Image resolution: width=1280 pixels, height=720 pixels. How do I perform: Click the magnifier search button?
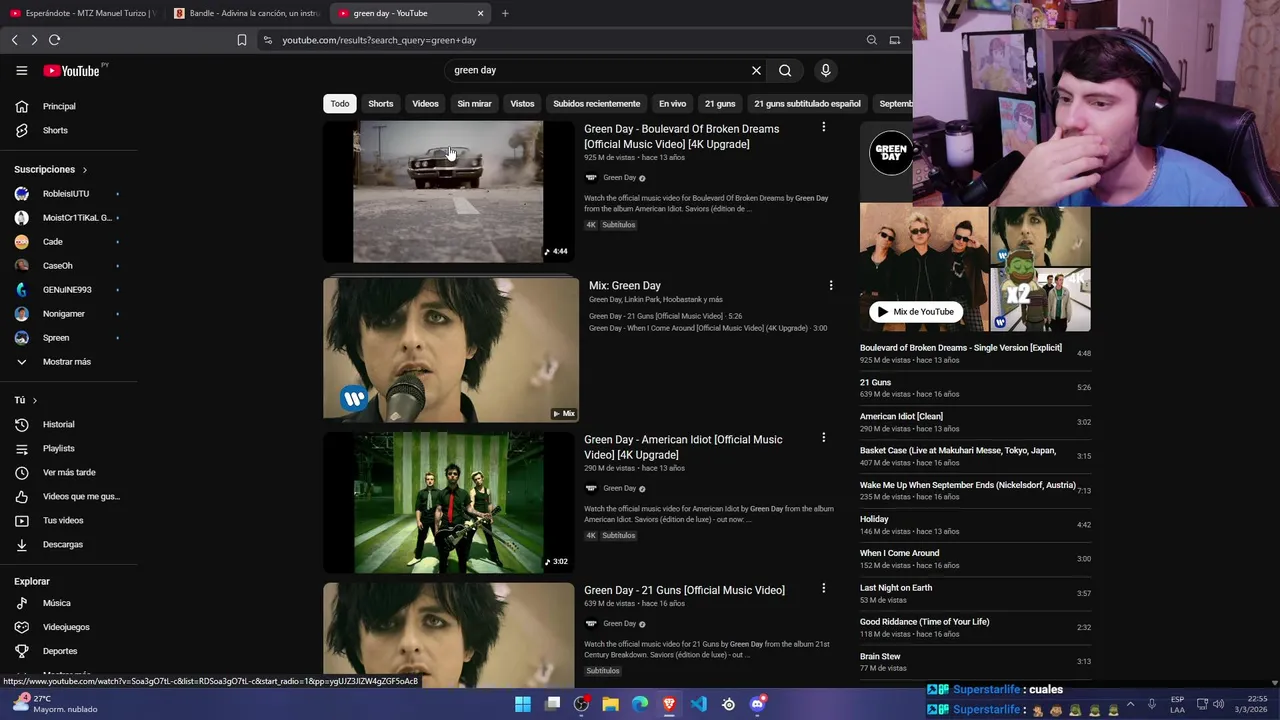coord(785,70)
